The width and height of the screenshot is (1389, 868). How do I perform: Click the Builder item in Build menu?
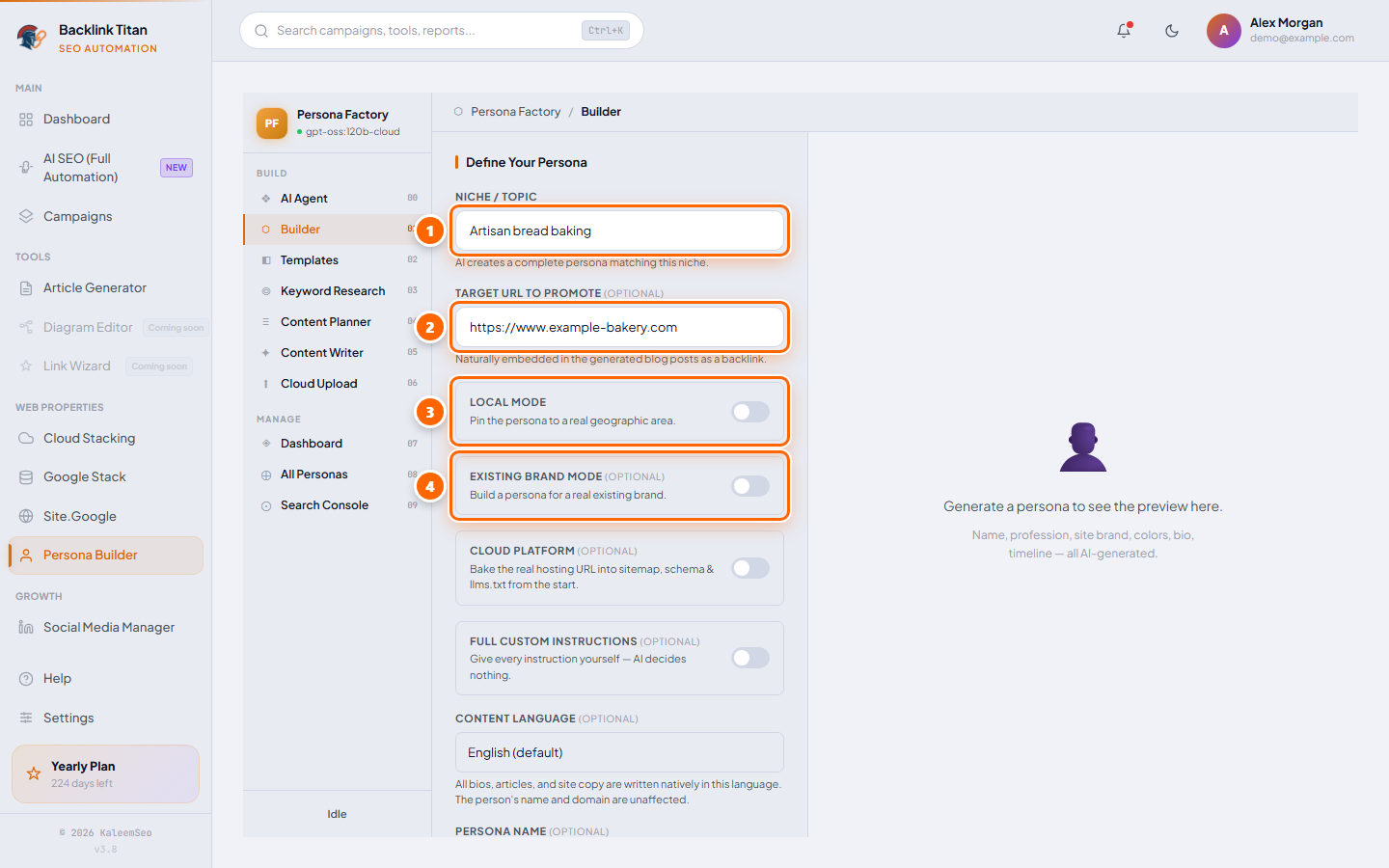[338, 230]
